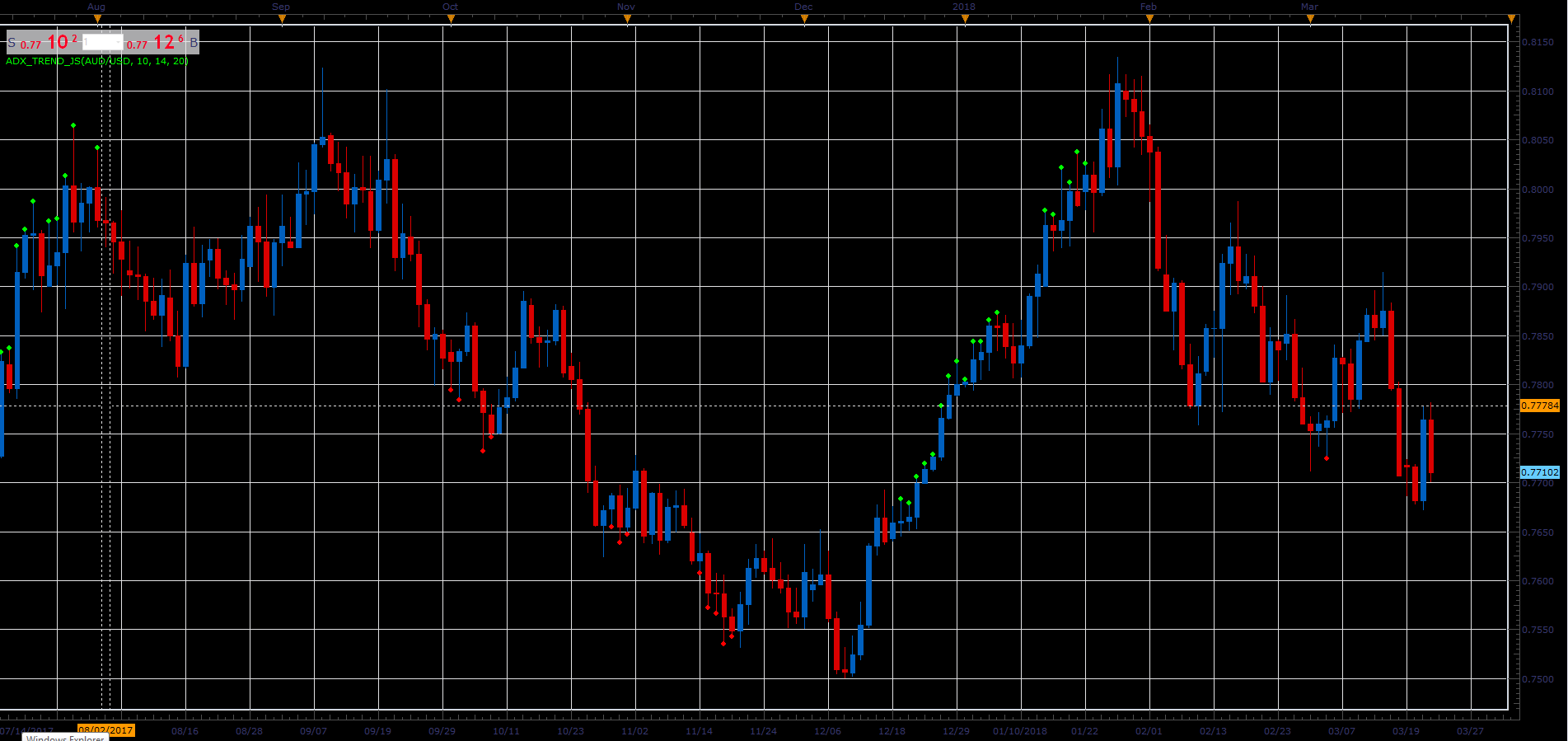The height and width of the screenshot is (741, 1568).
Task: Click the Oct month marker triangle
Action: click(451, 18)
